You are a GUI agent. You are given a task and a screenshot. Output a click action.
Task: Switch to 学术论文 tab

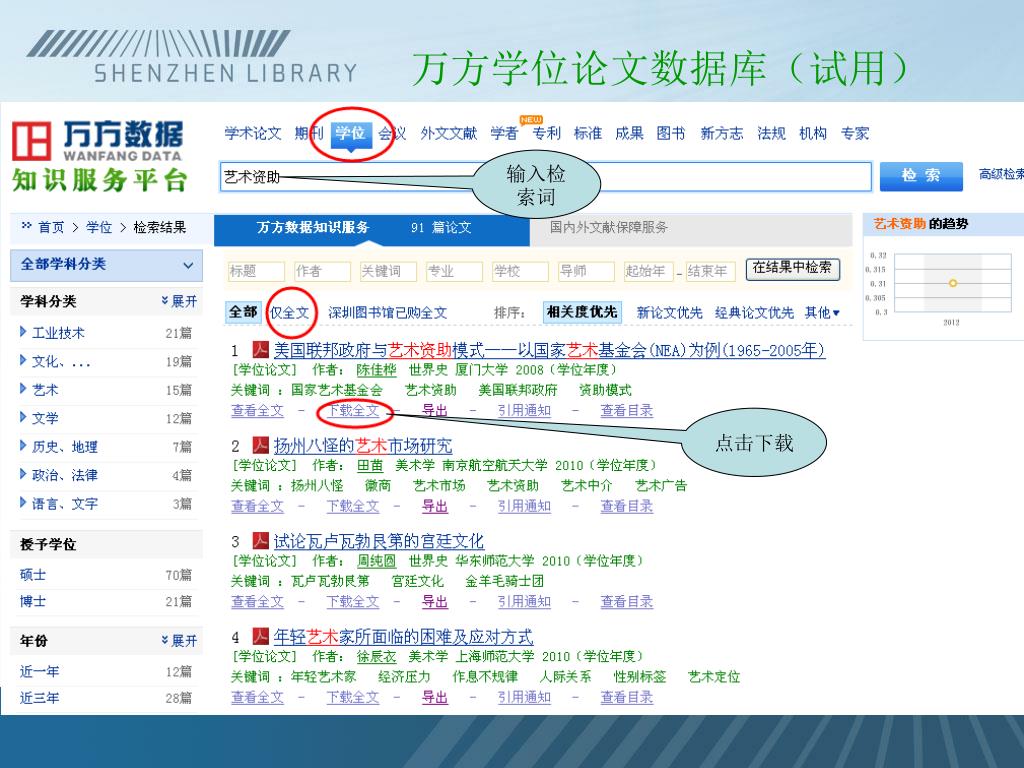pos(253,133)
